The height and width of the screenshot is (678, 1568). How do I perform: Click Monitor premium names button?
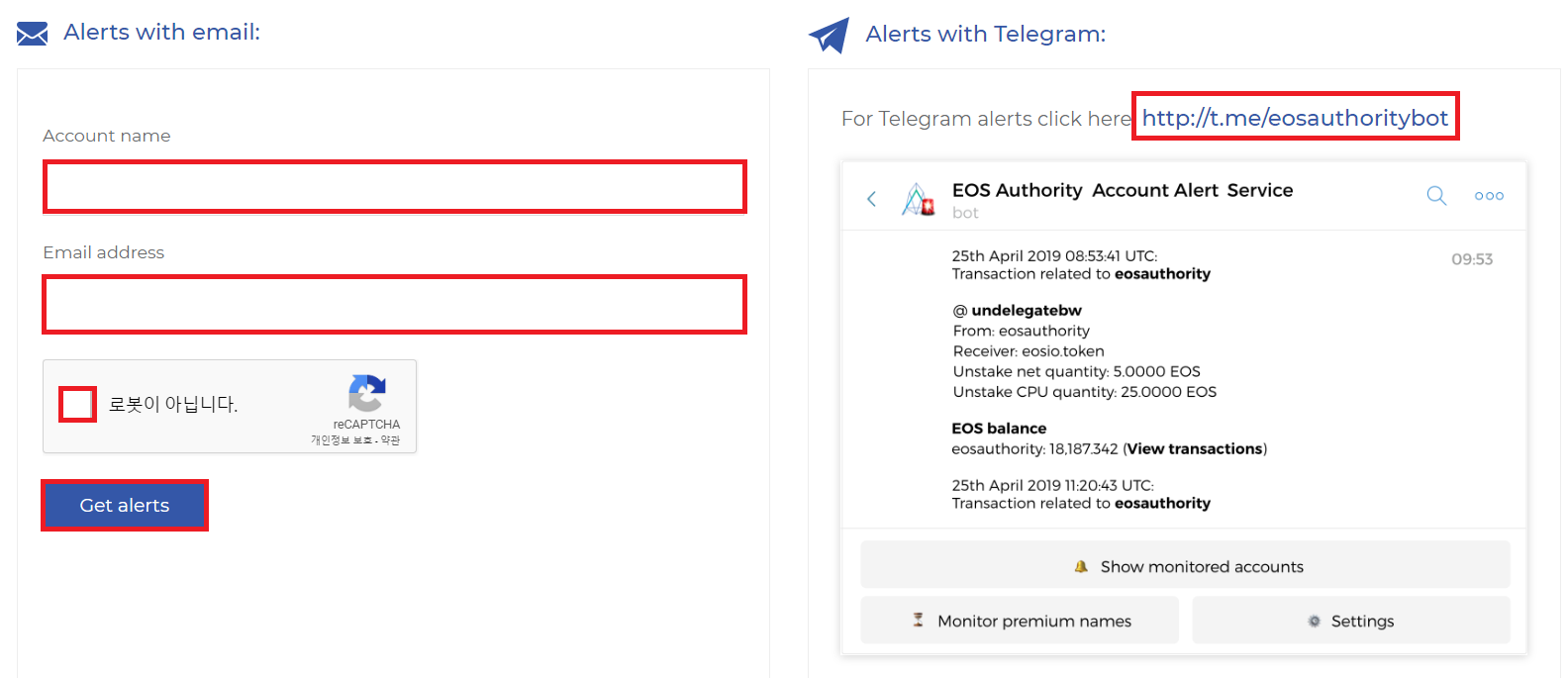(1020, 620)
